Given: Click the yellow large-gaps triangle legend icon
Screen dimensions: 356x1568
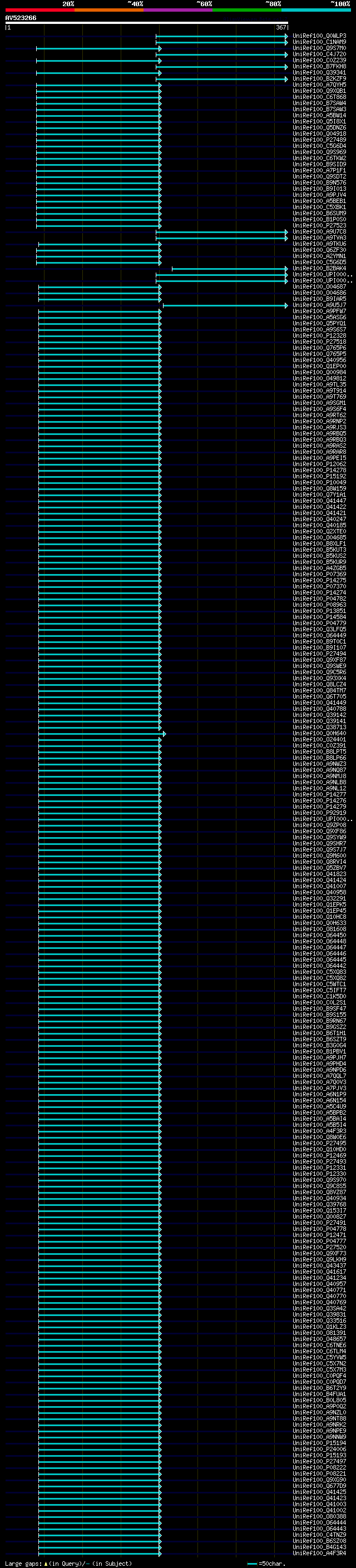Looking at the screenshot, I should pos(46,1563).
